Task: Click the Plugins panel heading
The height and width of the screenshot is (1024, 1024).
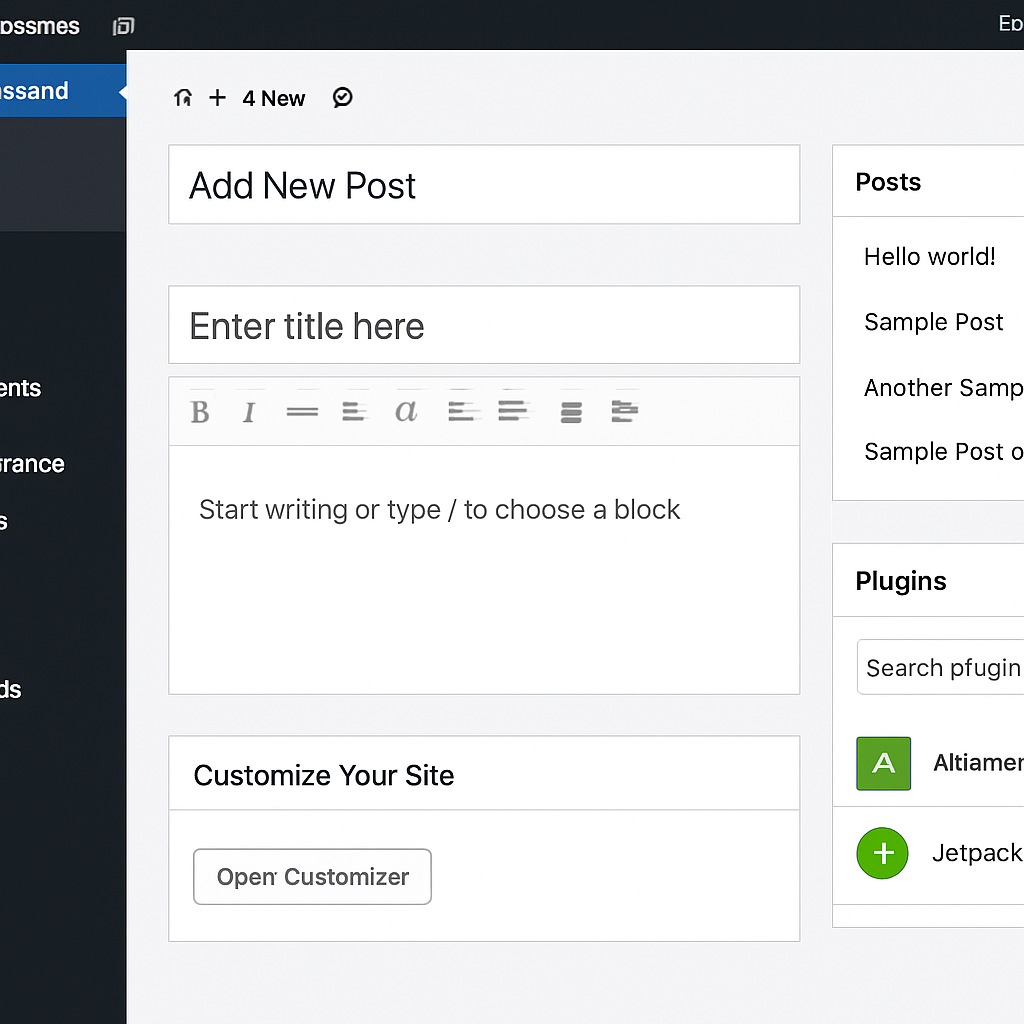Action: pyautogui.click(x=901, y=581)
